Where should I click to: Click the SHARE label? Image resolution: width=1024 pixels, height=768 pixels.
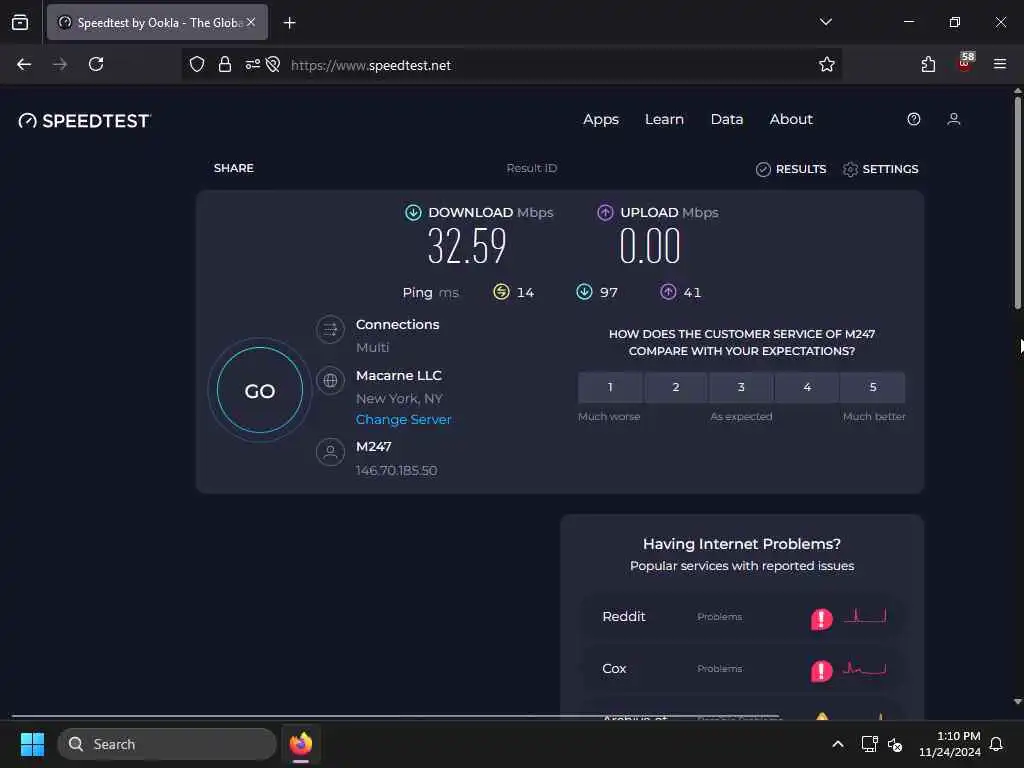(234, 168)
